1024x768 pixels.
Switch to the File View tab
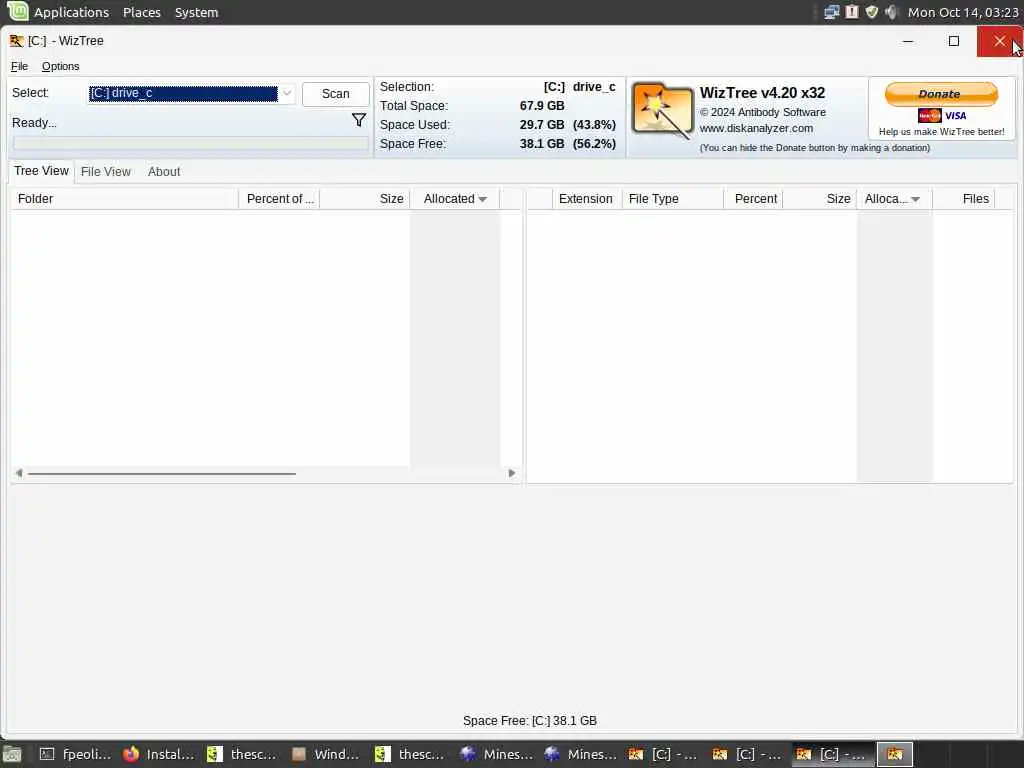[x=106, y=172]
